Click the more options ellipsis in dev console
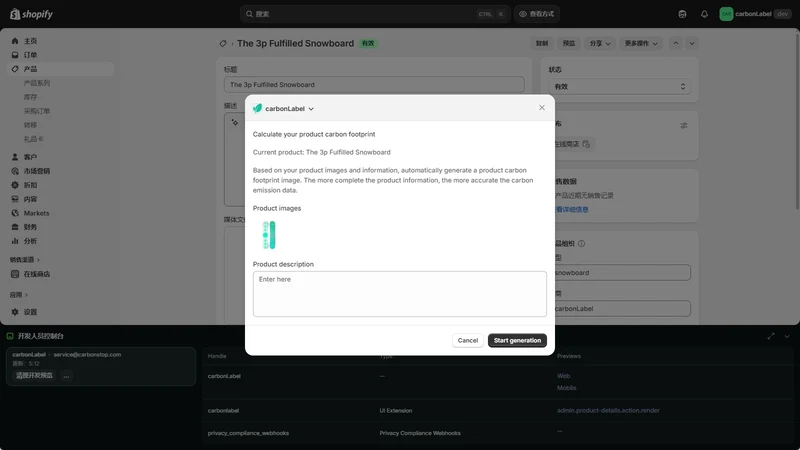Image resolution: width=800 pixels, height=450 pixels. pyautogui.click(x=66, y=376)
